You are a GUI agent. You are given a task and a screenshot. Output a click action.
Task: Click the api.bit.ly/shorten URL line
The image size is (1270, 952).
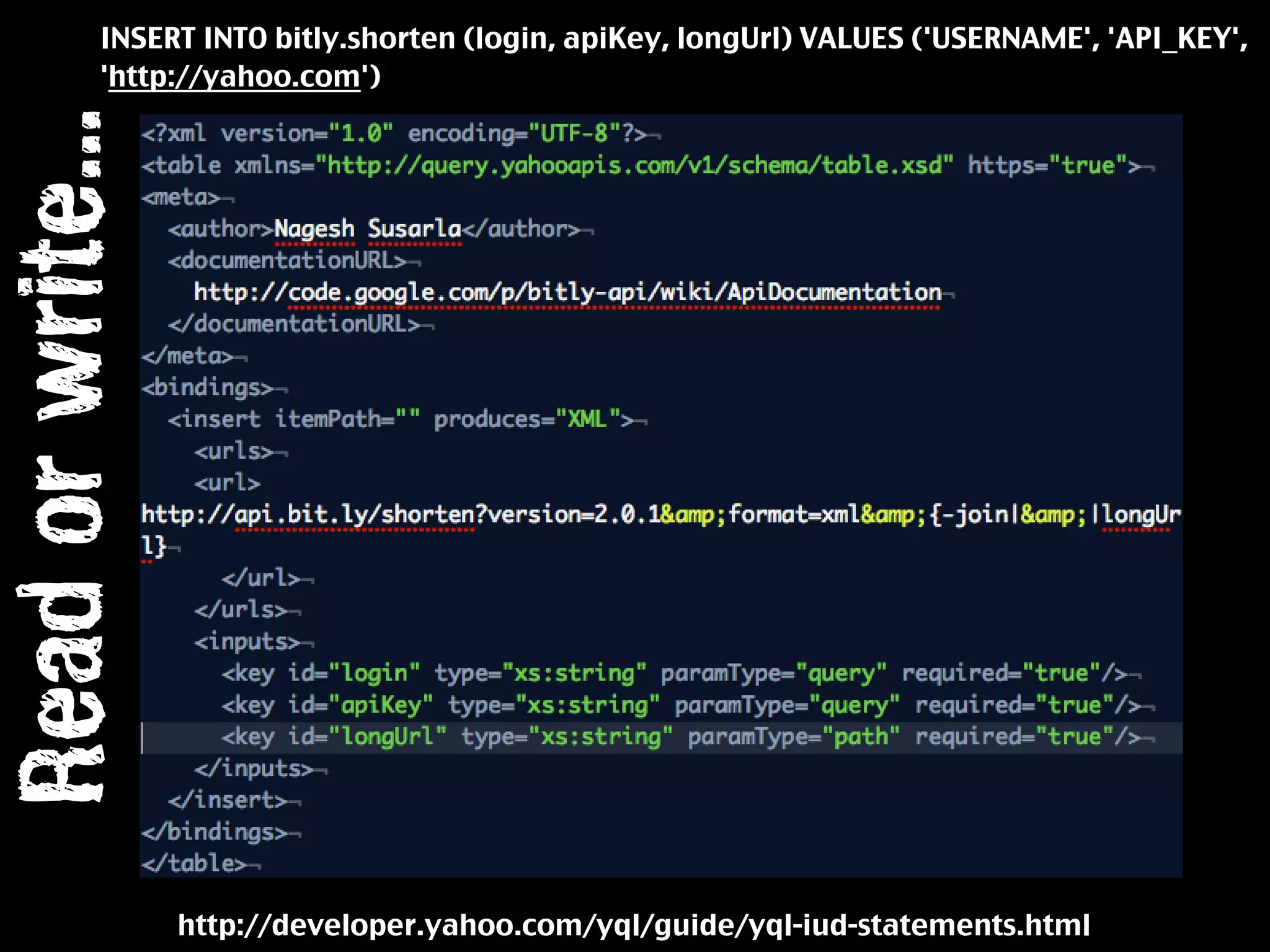point(661,530)
